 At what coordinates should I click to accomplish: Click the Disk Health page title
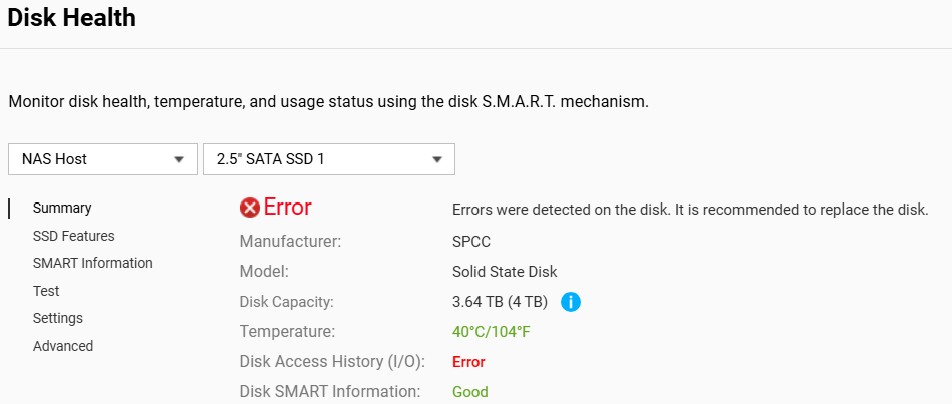71,17
